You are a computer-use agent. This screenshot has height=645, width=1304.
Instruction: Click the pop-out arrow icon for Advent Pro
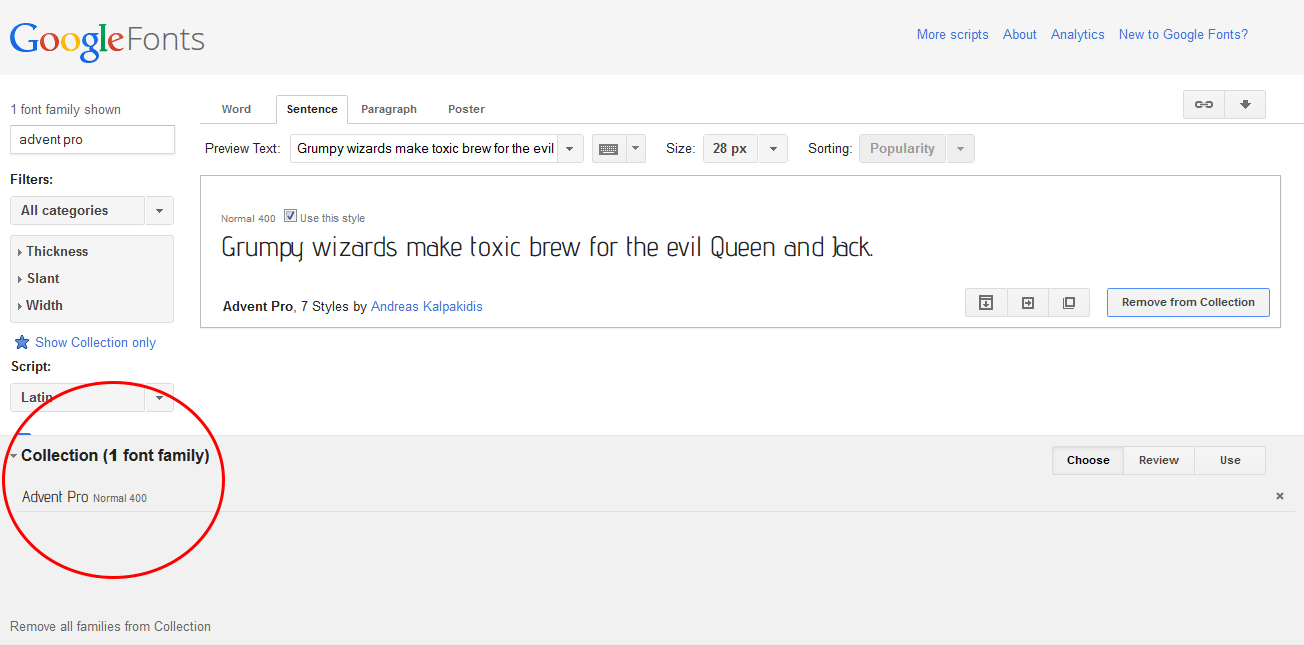[1027, 303]
